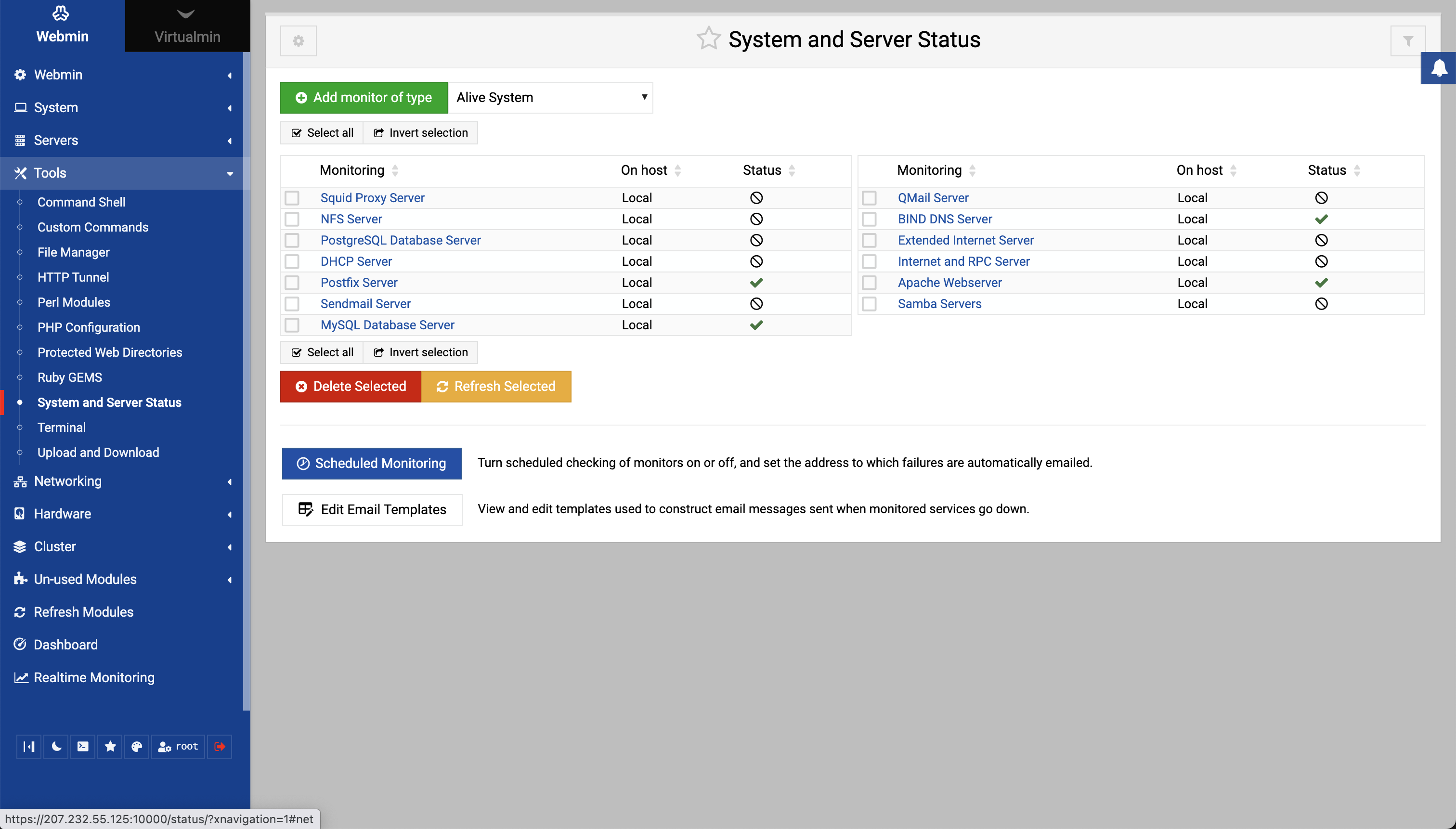Screen dimensions: 1456x829
Task: Click the red logout icon
Action: click(x=220, y=747)
